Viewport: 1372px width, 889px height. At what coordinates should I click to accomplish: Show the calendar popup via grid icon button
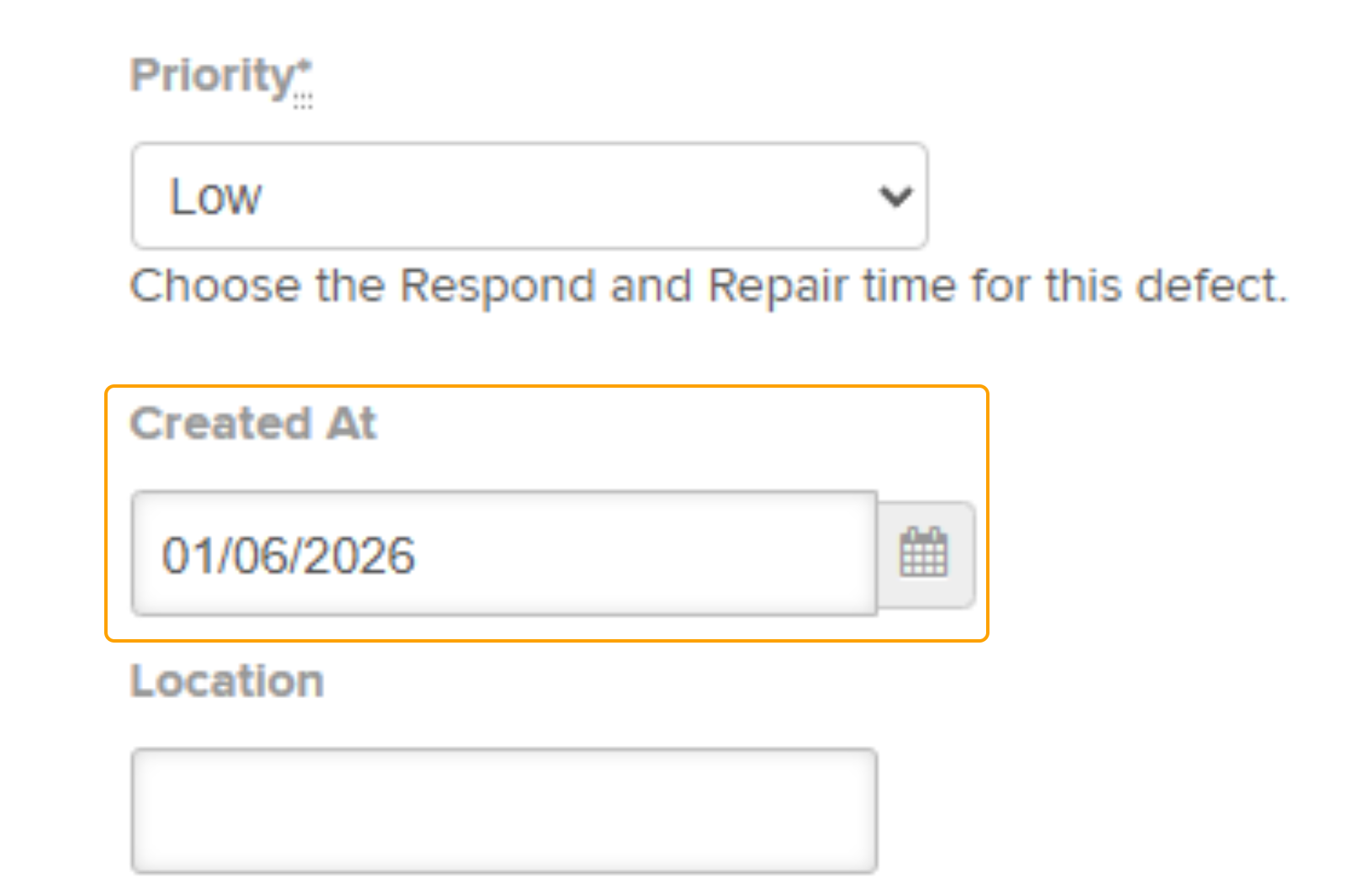click(925, 553)
